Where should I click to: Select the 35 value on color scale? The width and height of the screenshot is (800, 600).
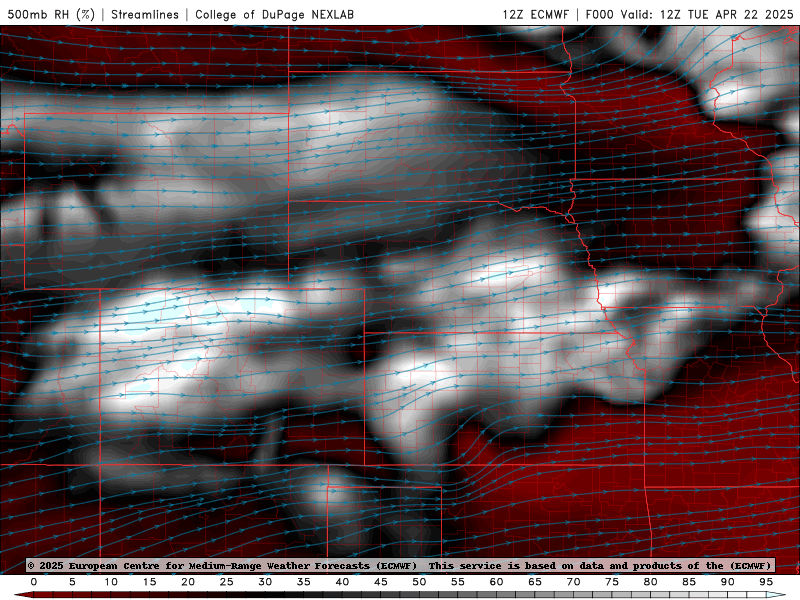tap(304, 582)
